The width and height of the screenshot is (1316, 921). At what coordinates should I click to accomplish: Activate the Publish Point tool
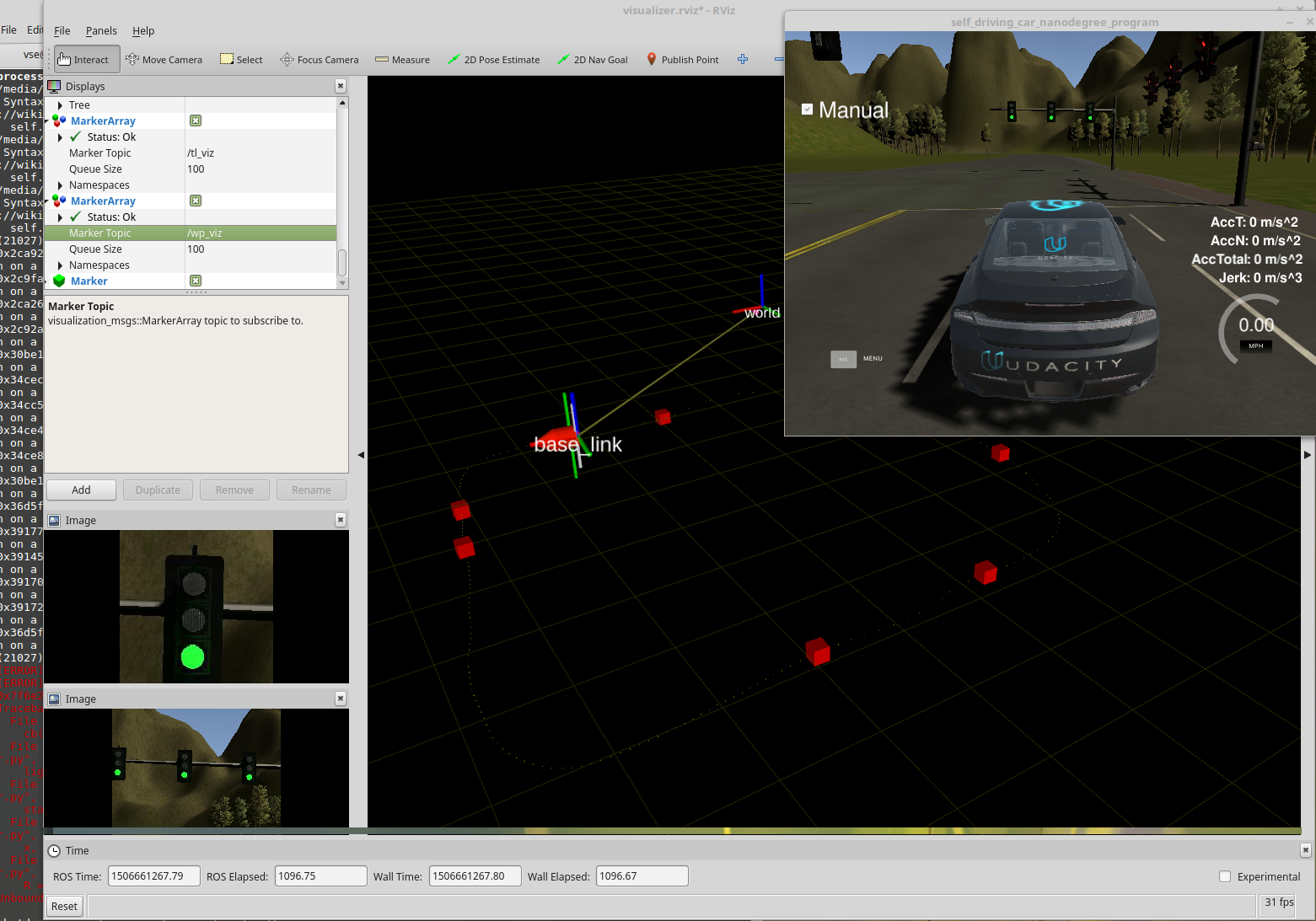coord(683,60)
